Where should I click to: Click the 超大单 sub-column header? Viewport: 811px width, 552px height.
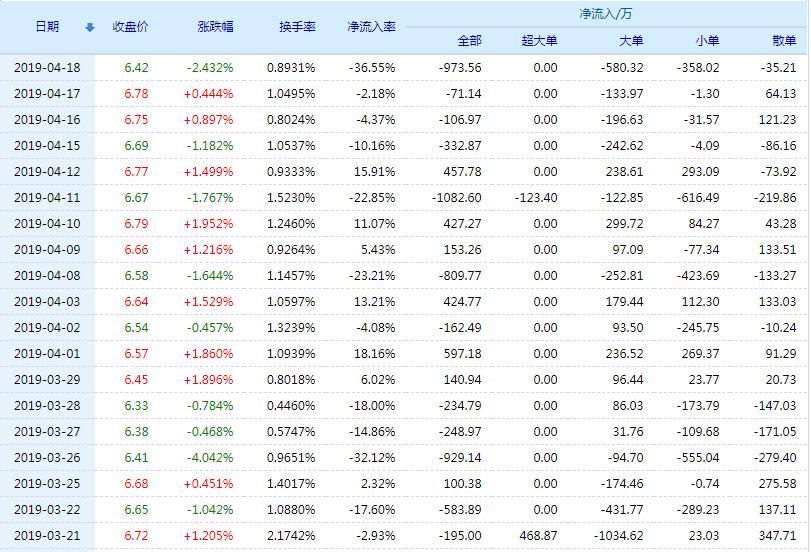coord(540,41)
